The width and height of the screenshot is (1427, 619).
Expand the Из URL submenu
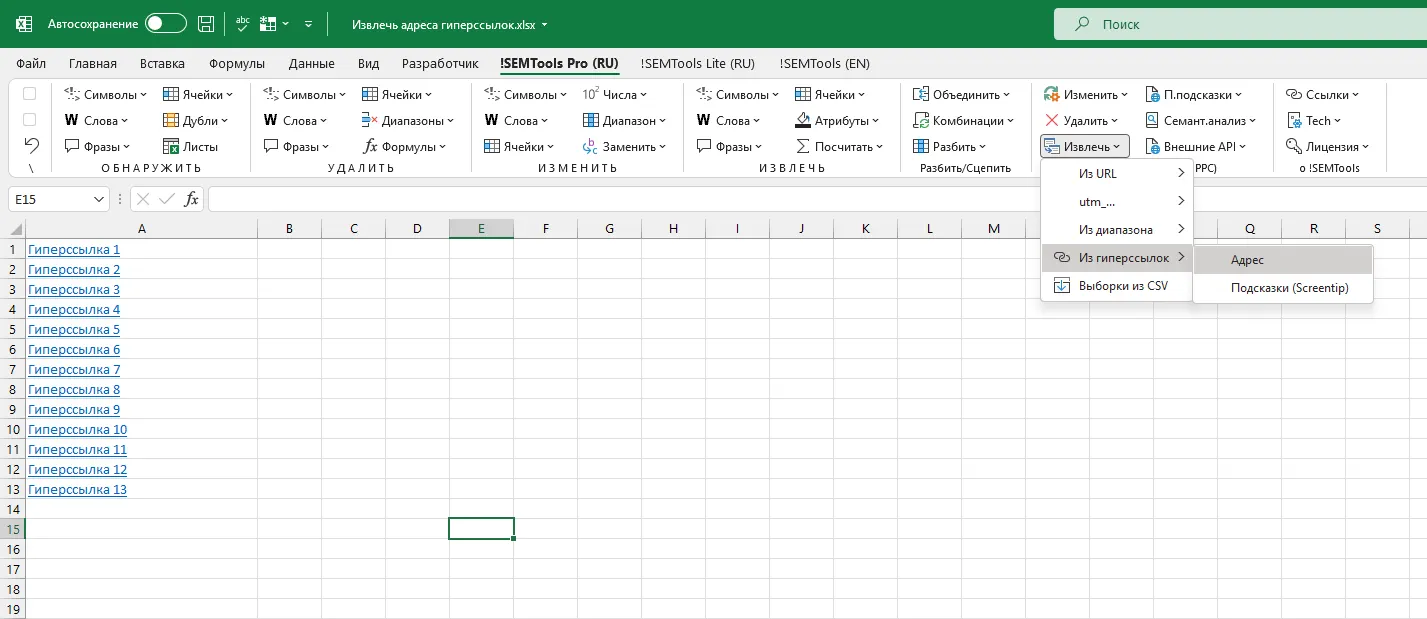[1117, 173]
